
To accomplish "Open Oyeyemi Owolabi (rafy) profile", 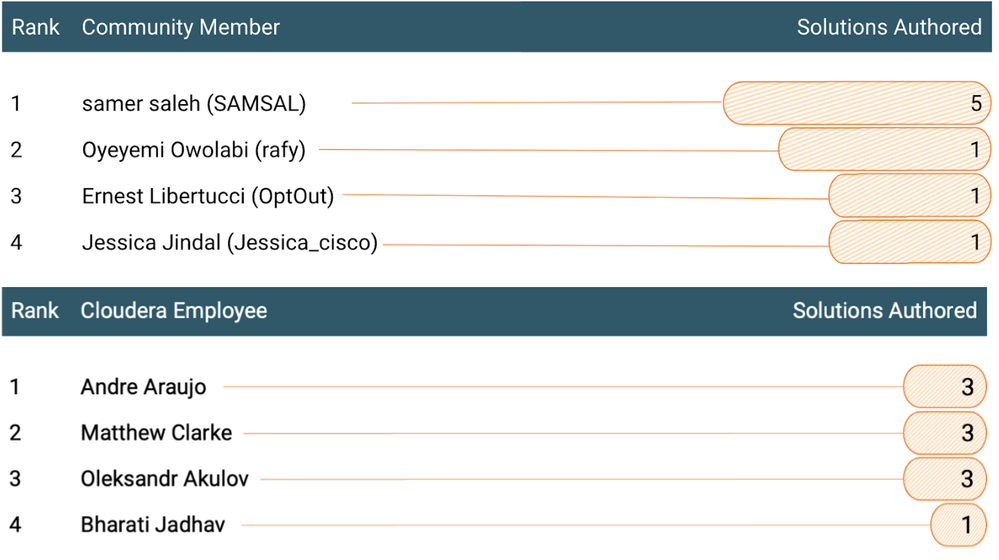I will [193, 151].
